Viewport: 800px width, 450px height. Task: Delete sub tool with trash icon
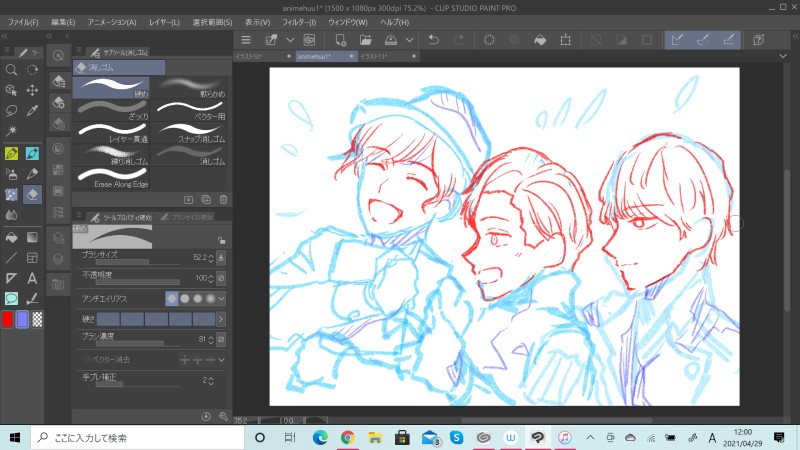point(223,199)
